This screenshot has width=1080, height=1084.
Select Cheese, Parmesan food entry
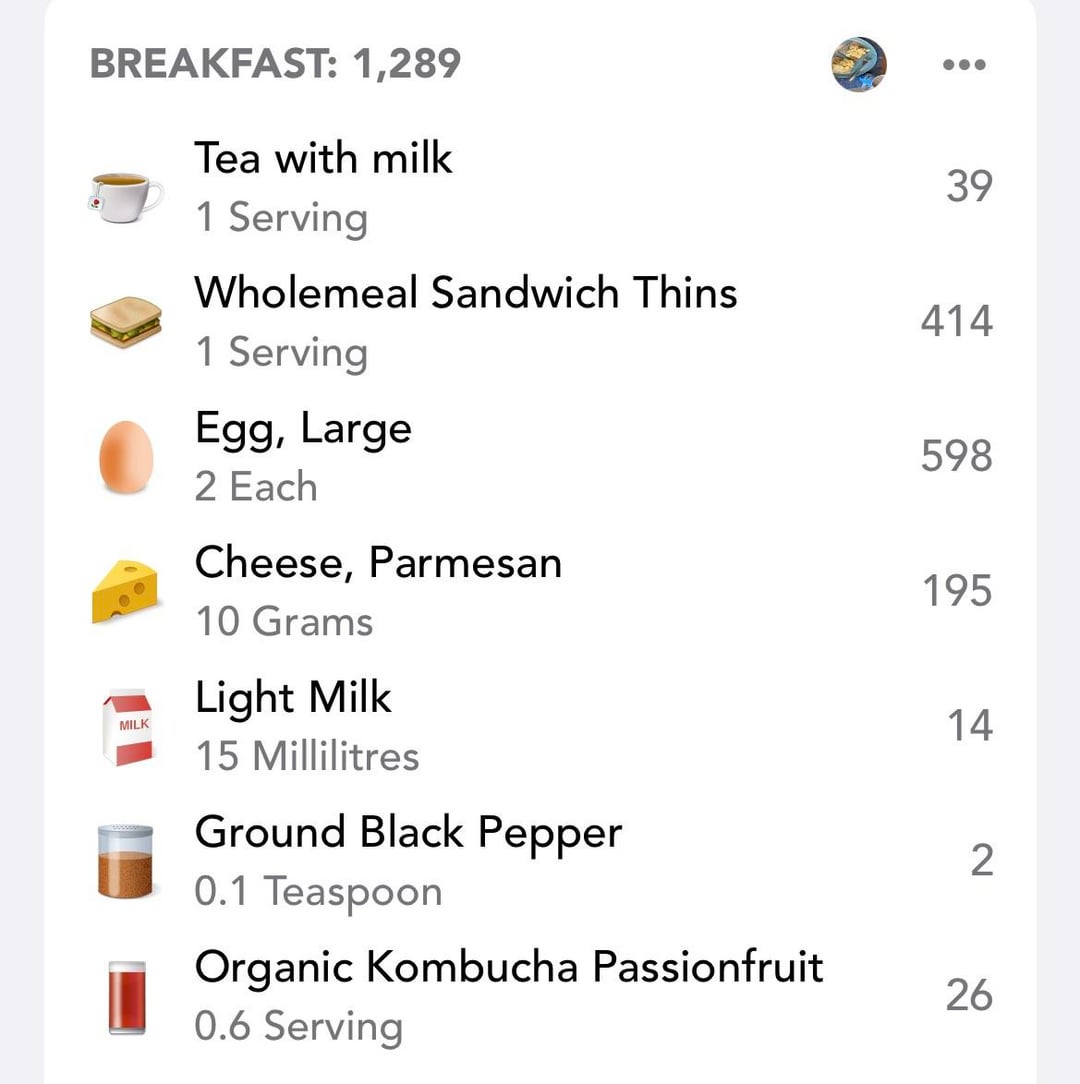pyautogui.click(x=378, y=563)
